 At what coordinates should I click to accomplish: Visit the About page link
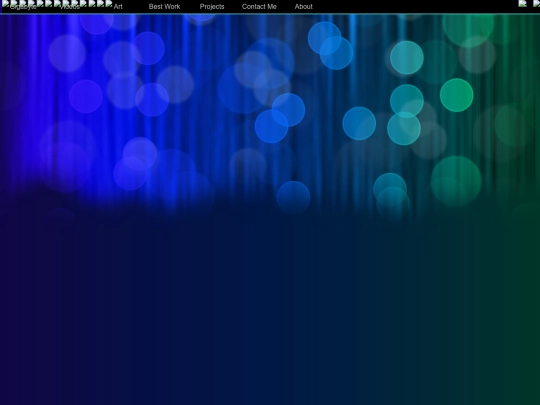[304, 7]
